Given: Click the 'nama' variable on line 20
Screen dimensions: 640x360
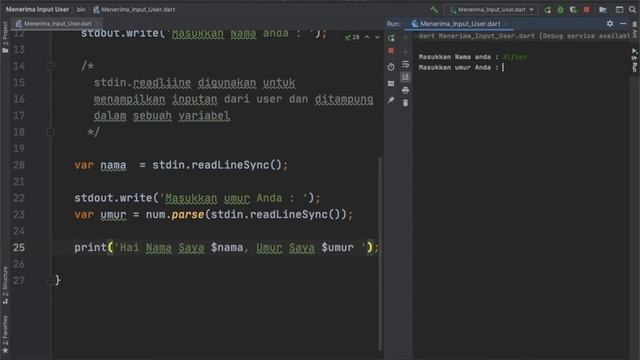Looking at the screenshot, I should (x=113, y=165).
